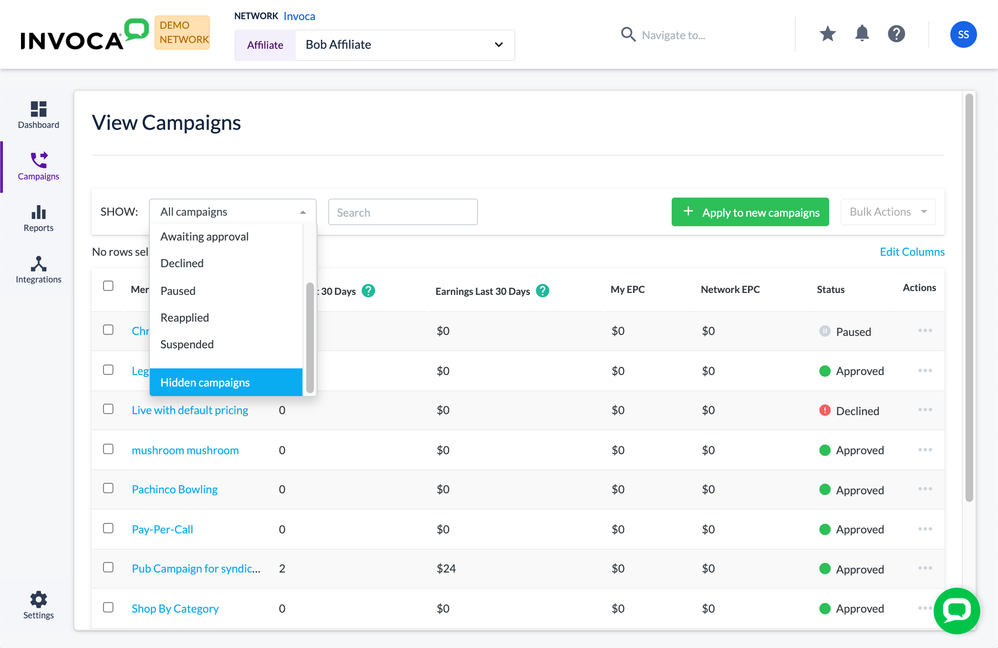The width and height of the screenshot is (998, 648).
Task: Select Hidden campaigns filter option
Action: [x=226, y=383]
